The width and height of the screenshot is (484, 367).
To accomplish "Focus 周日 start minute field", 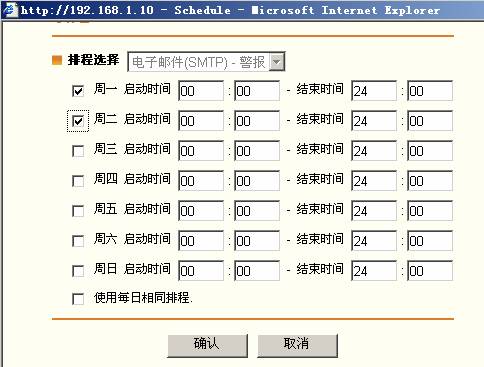I will point(257,270).
